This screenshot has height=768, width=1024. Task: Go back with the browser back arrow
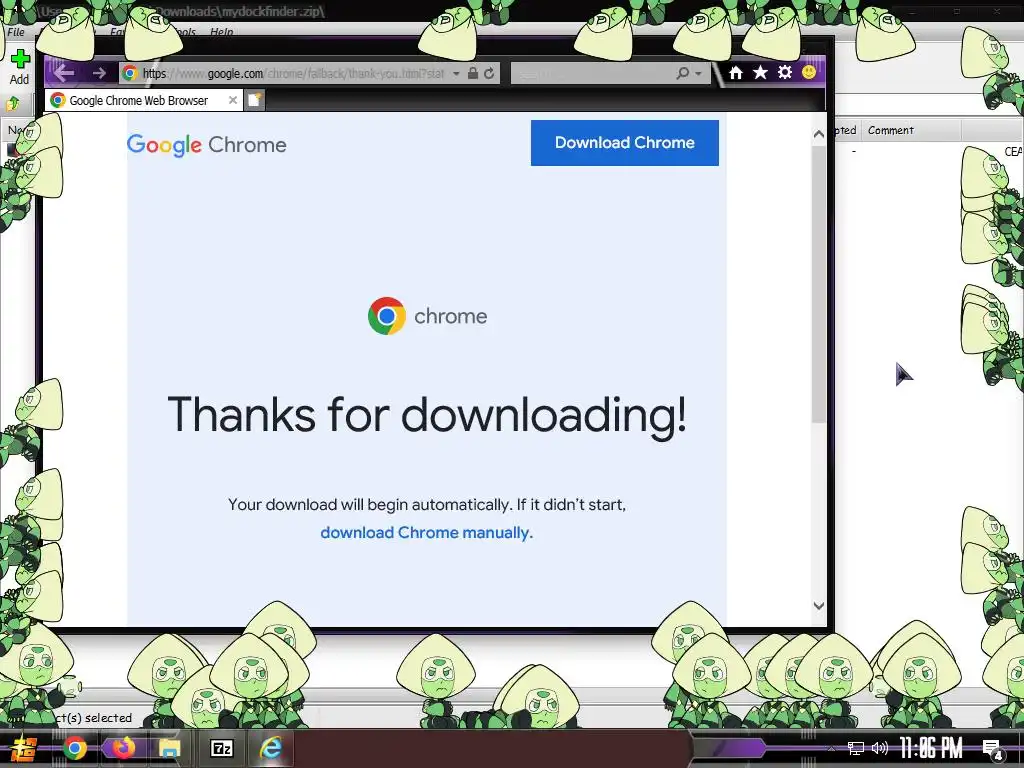tap(64, 73)
